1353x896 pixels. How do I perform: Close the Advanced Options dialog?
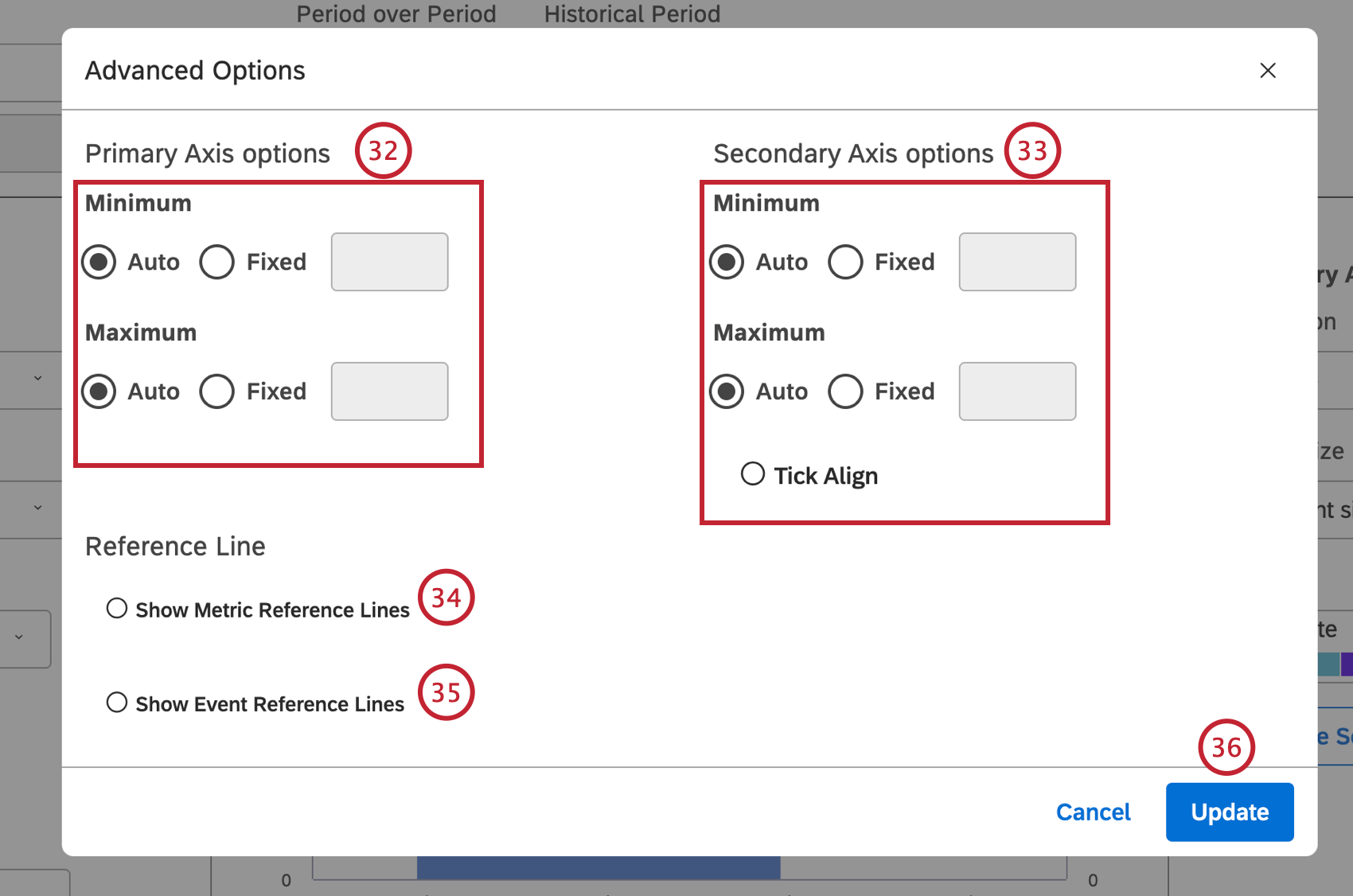pyautogui.click(x=1268, y=71)
